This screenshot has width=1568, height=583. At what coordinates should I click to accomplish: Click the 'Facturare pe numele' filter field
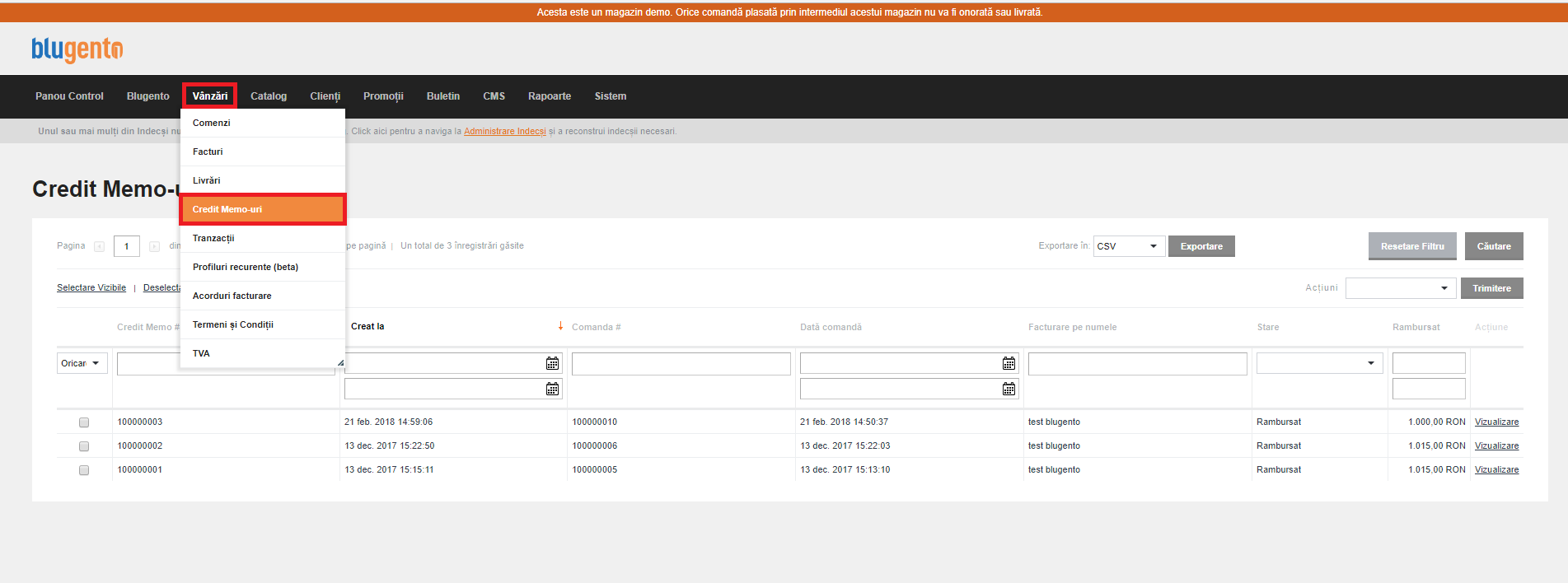[1137, 364]
